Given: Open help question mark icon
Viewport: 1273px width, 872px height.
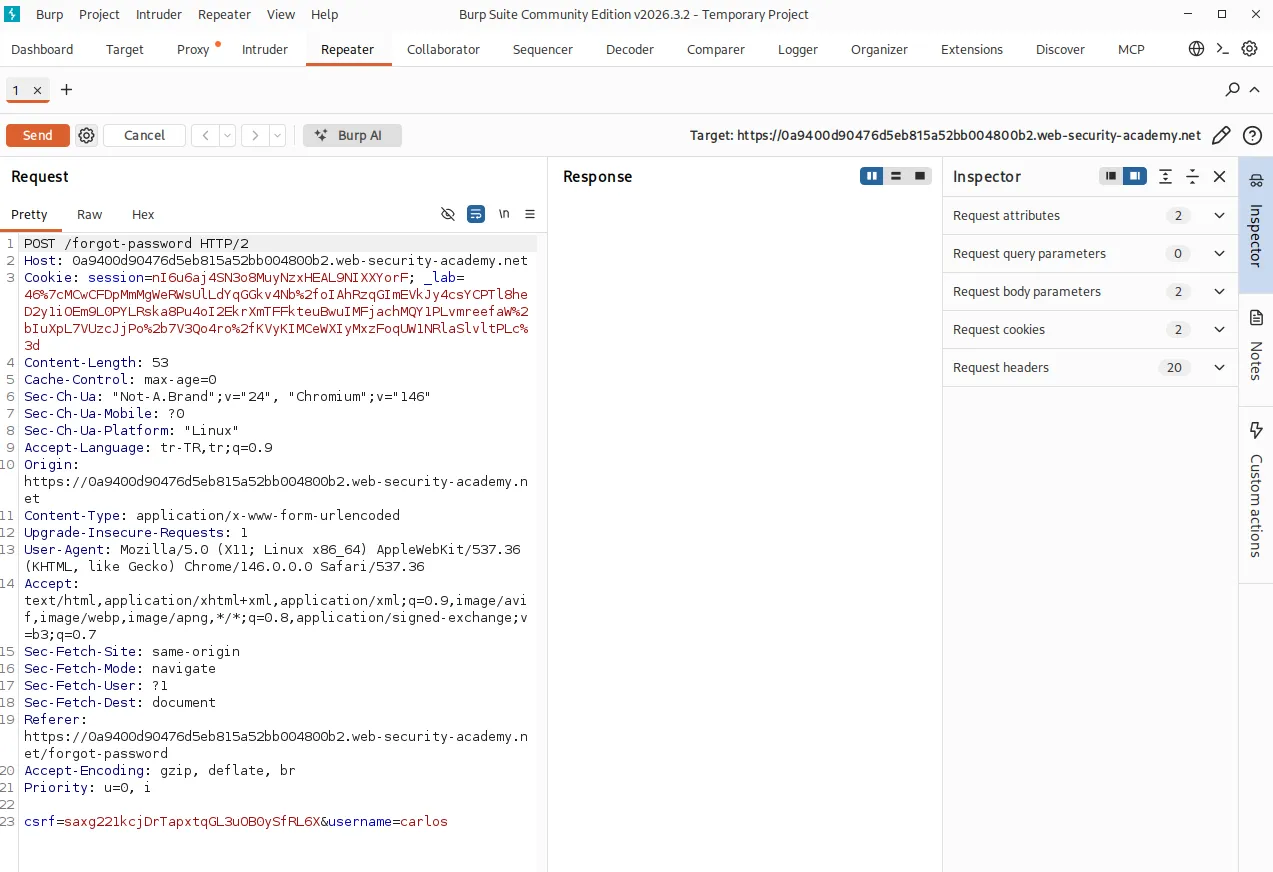Looking at the screenshot, I should 1252,135.
